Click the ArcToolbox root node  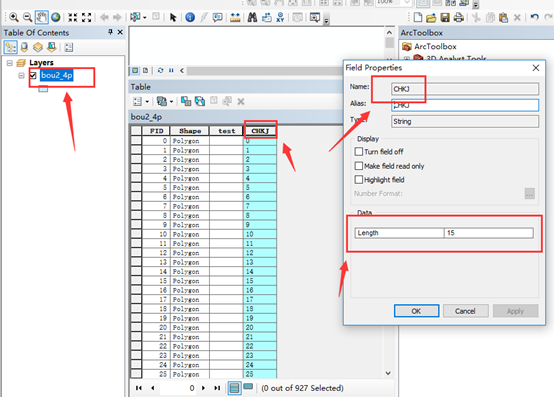(435, 46)
